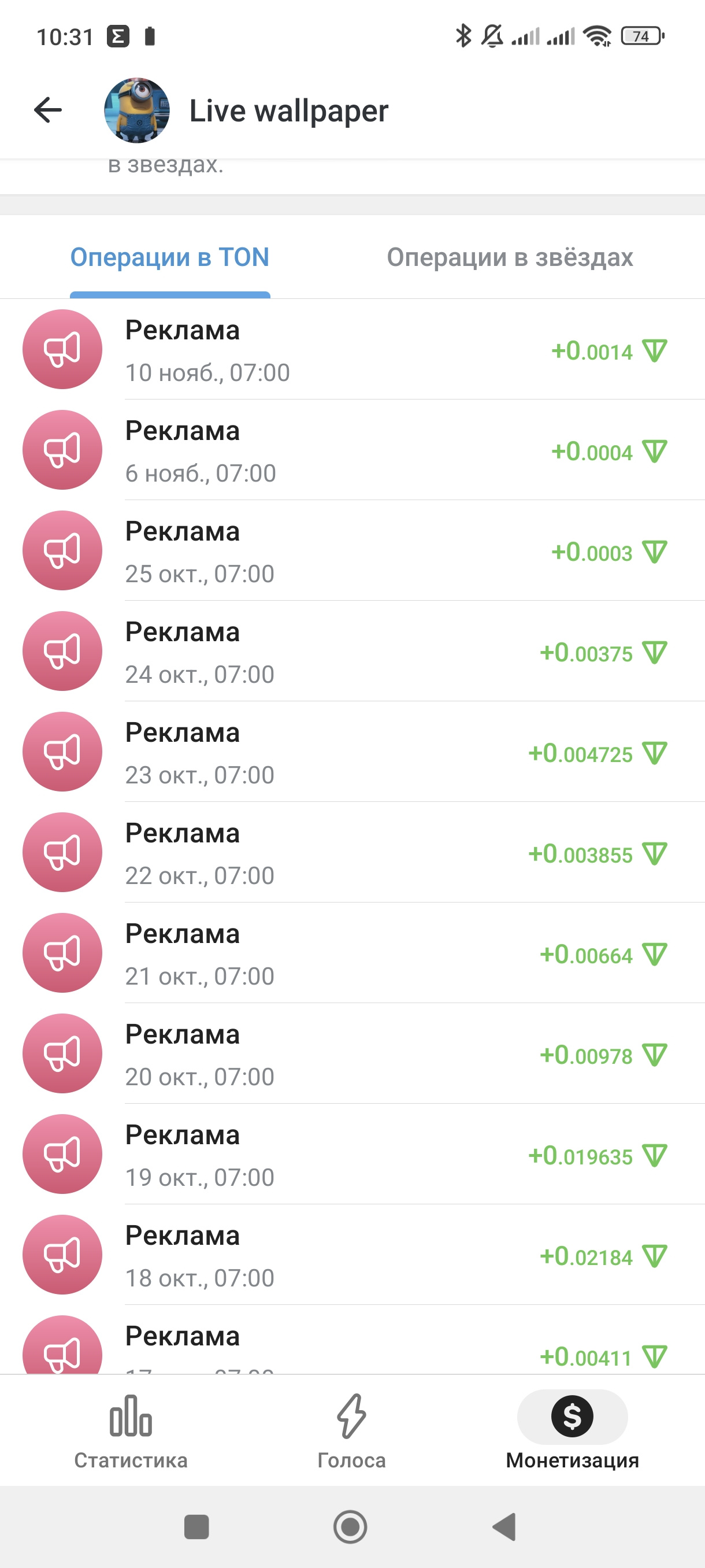Tap megaphone icon for 19 окт. ad

[62, 1153]
